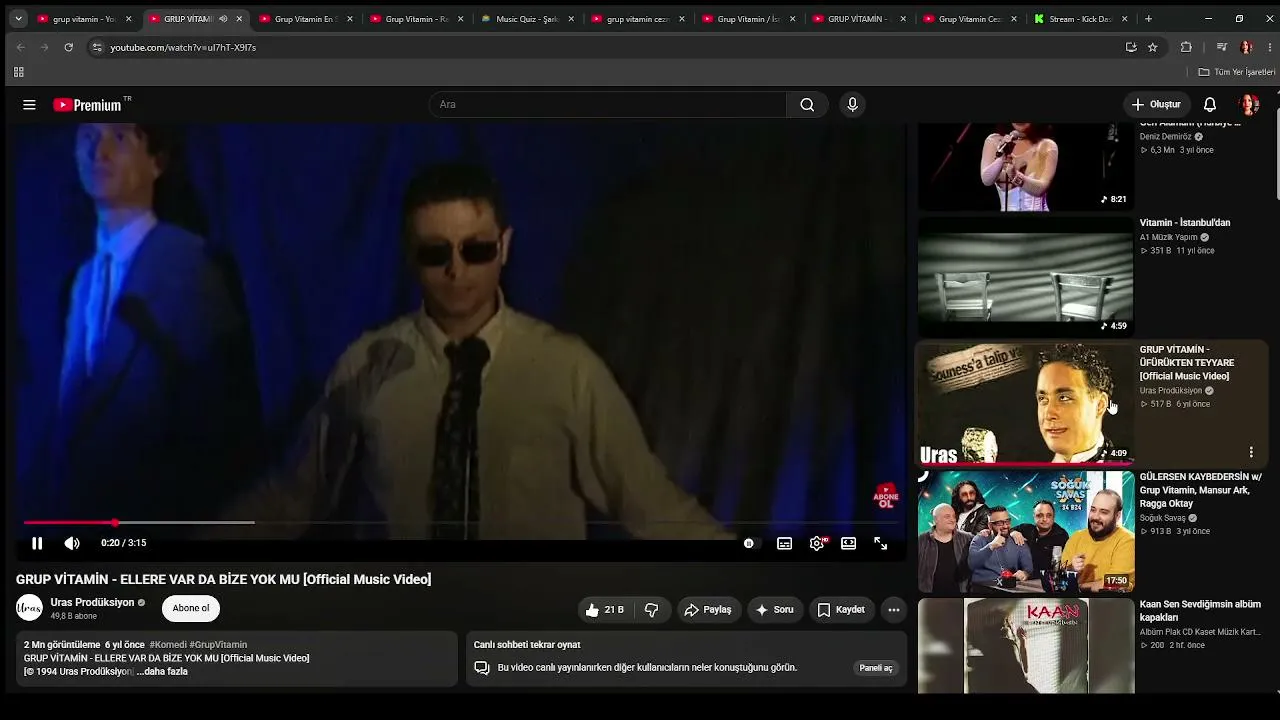
Task: Open a new browser tab
Action: (x=1148, y=19)
